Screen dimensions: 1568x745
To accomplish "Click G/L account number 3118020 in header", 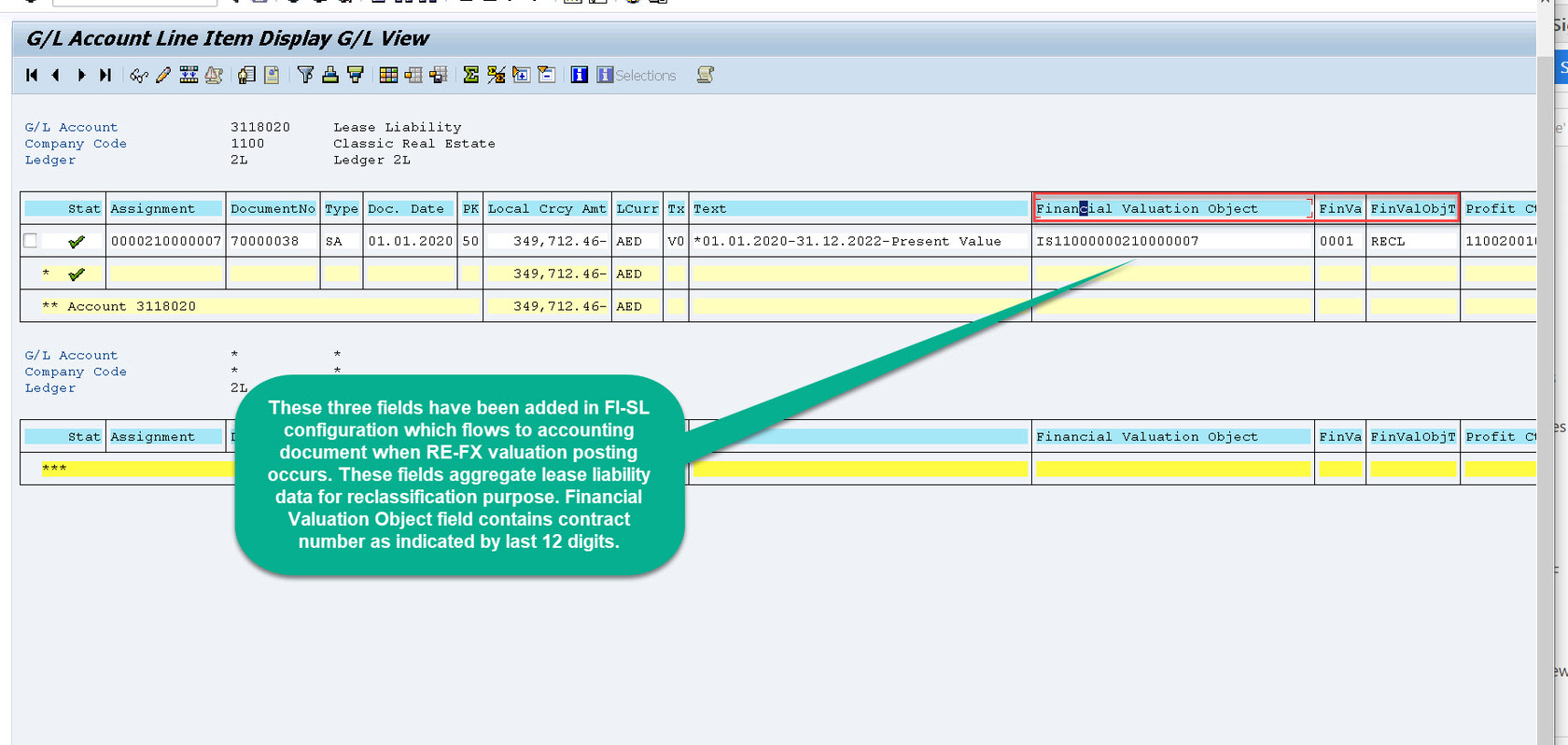I will [x=260, y=127].
